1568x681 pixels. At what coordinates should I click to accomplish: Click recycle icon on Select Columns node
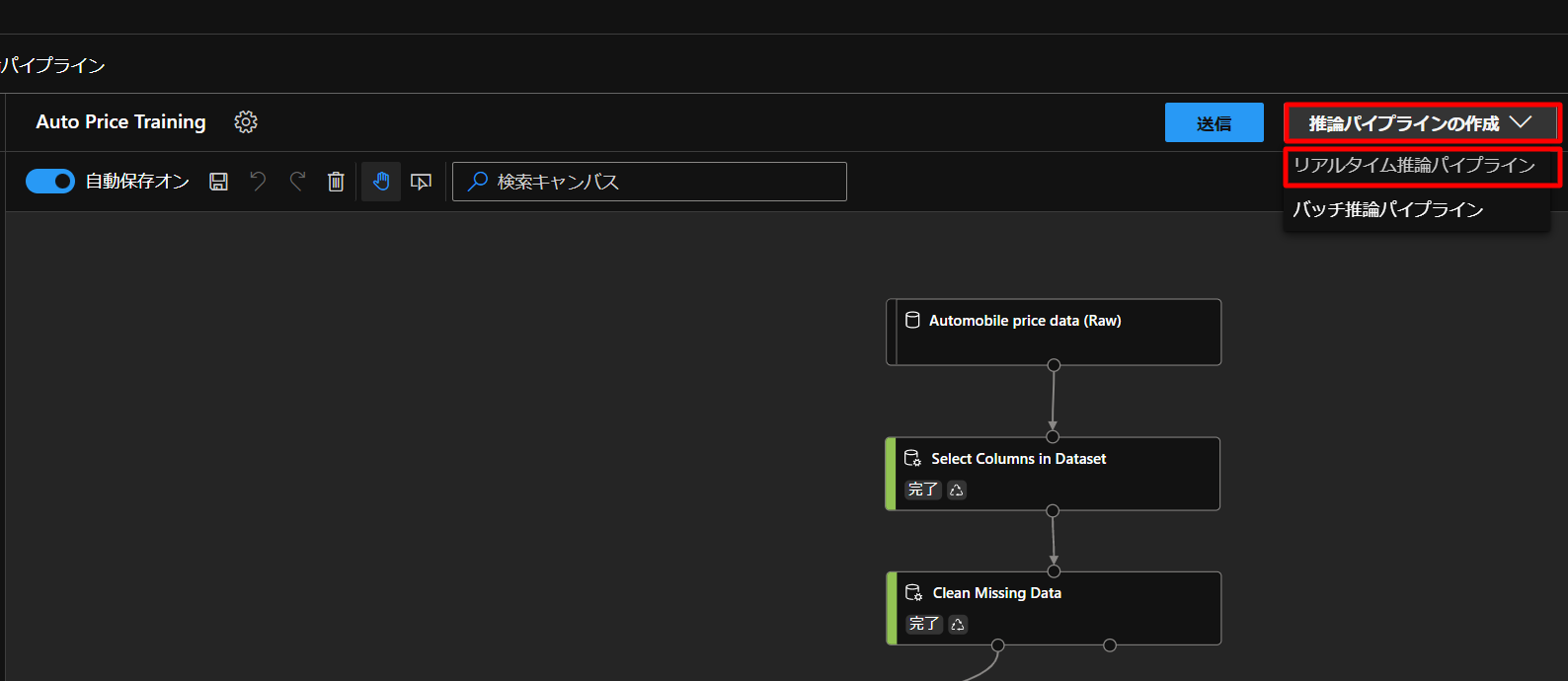click(957, 490)
